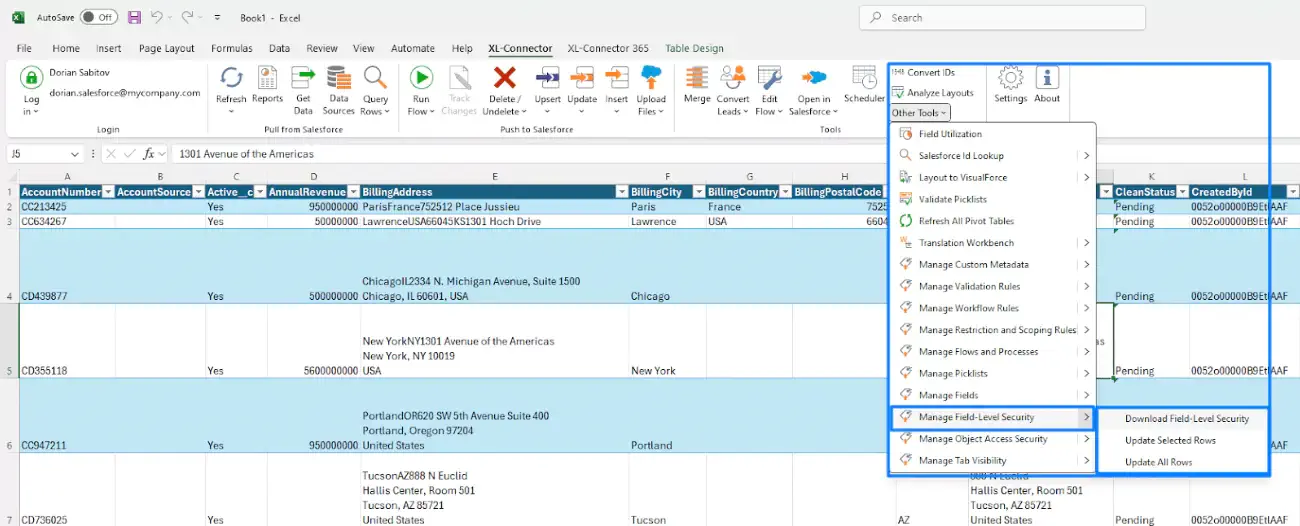Select Field Utilization menu item

coord(993,134)
